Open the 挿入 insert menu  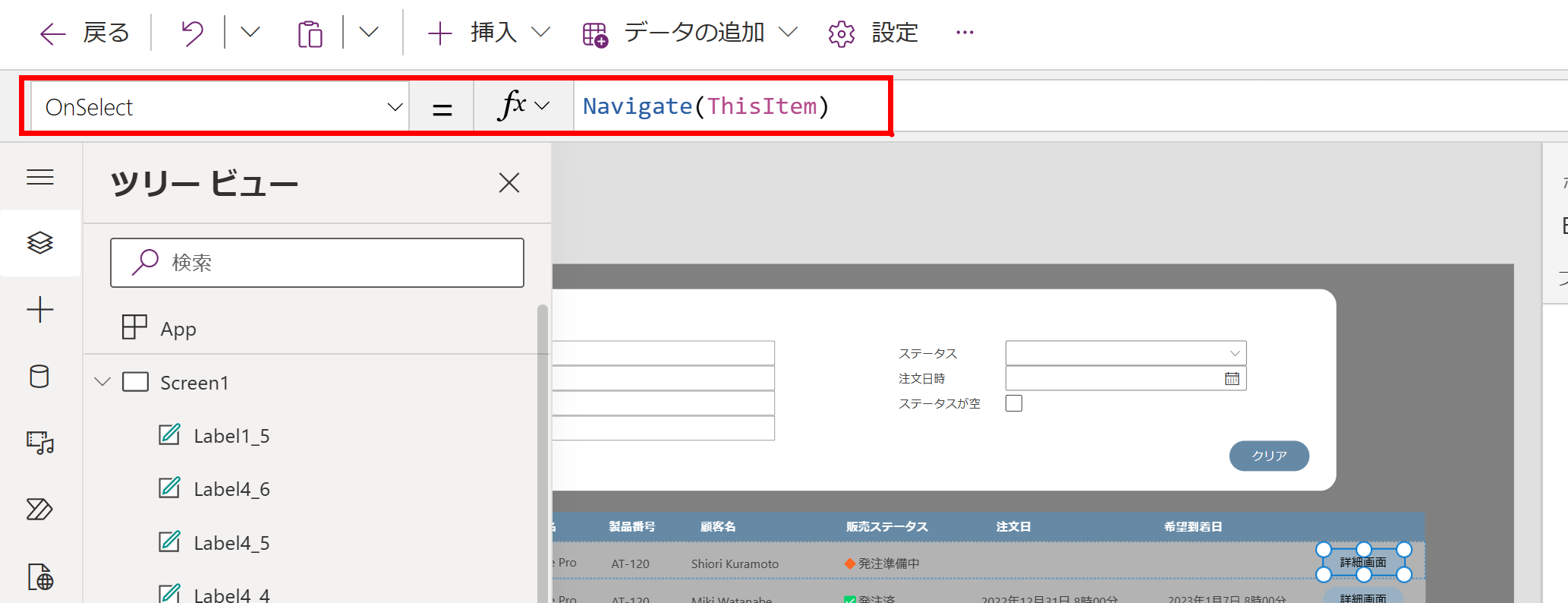tap(488, 33)
